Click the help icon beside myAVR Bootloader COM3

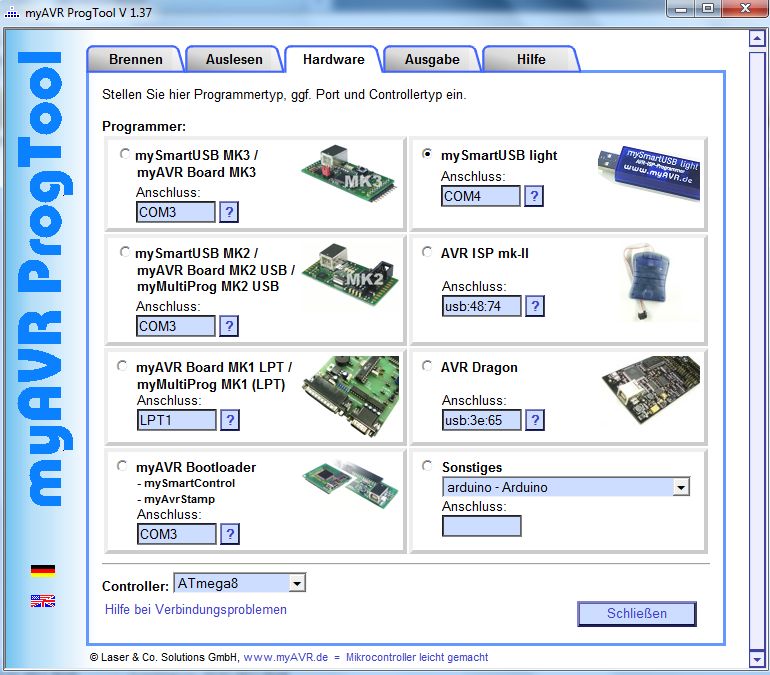(230, 534)
